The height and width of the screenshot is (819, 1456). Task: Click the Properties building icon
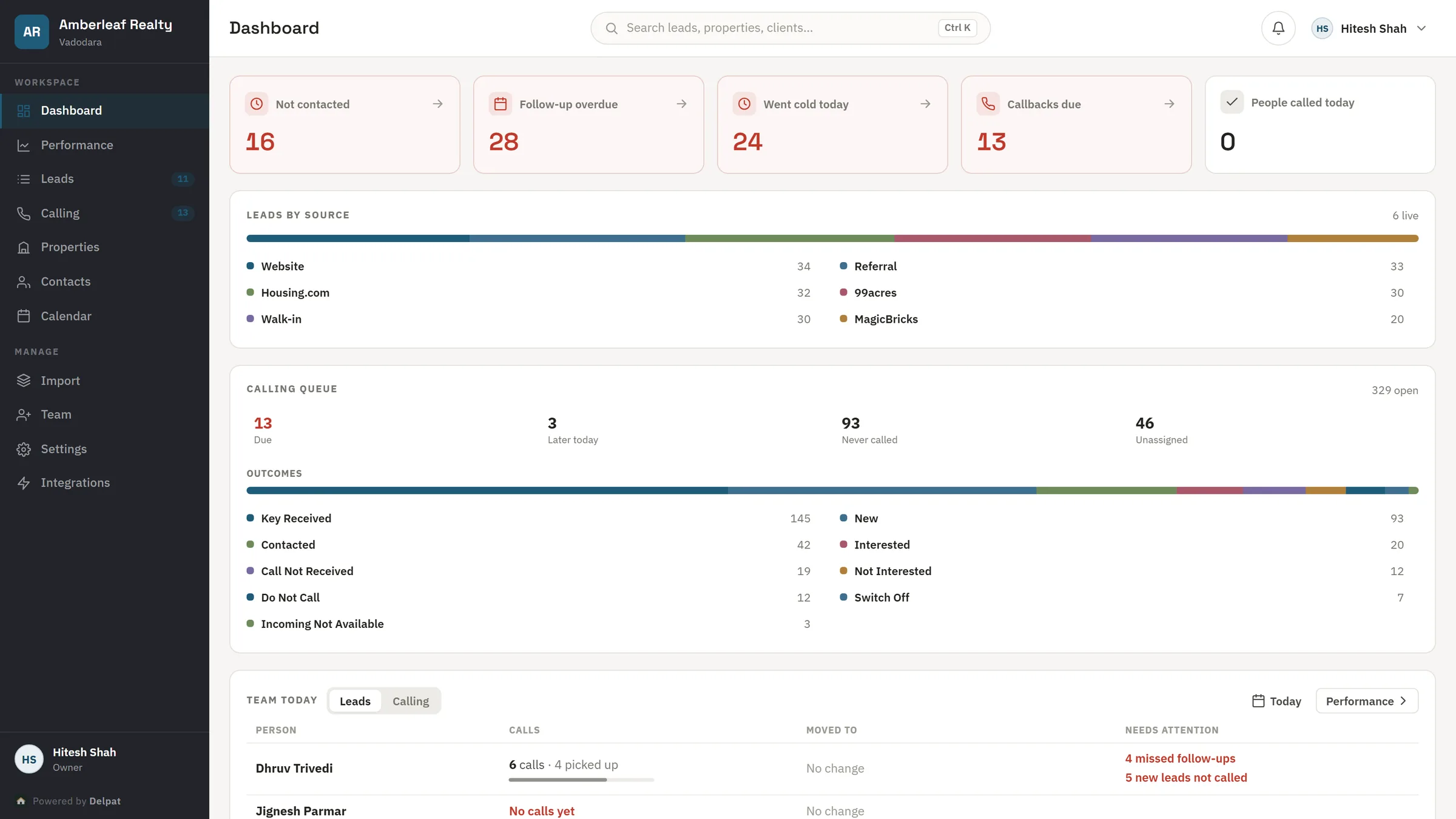[x=24, y=247]
